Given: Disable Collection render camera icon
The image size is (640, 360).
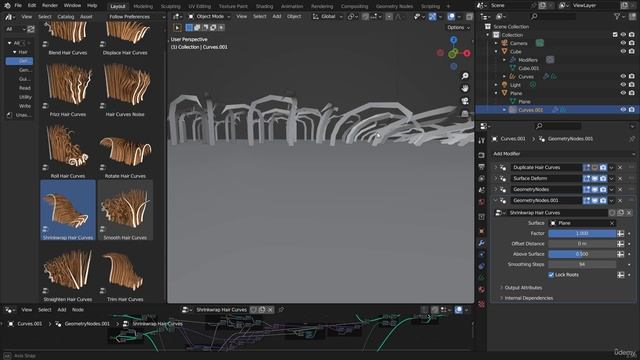Looking at the screenshot, I should (x=631, y=35).
